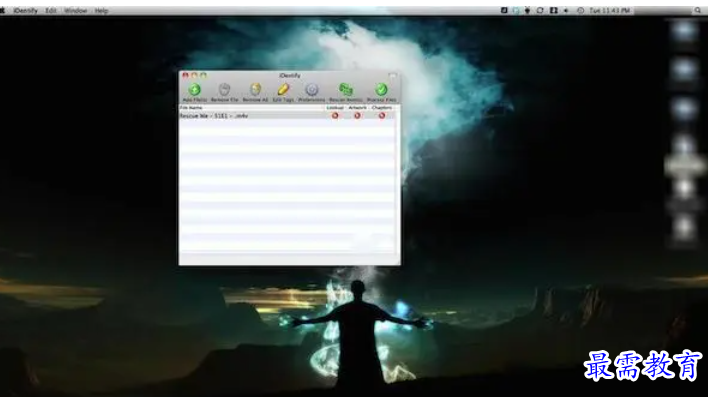Viewport: 708px width, 397px height.
Task: Open the iDentify application menu
Action: [x=25, y=10]
